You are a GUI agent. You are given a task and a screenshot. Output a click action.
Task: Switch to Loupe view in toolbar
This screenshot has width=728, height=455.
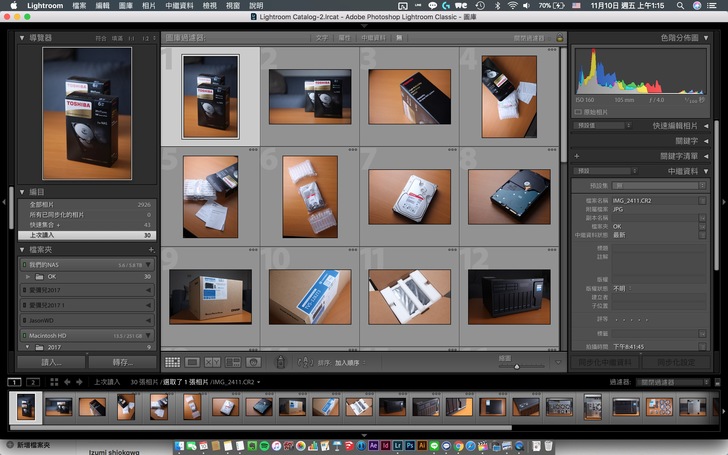[x=194, y=362]
